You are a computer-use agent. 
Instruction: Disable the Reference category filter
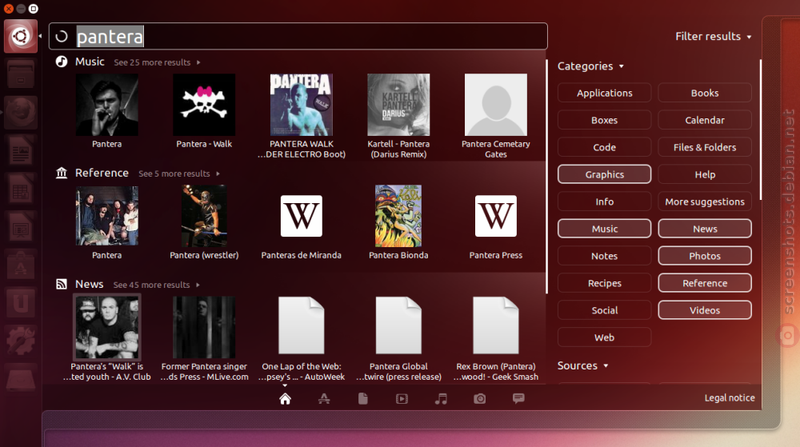[x=705, y=283]
